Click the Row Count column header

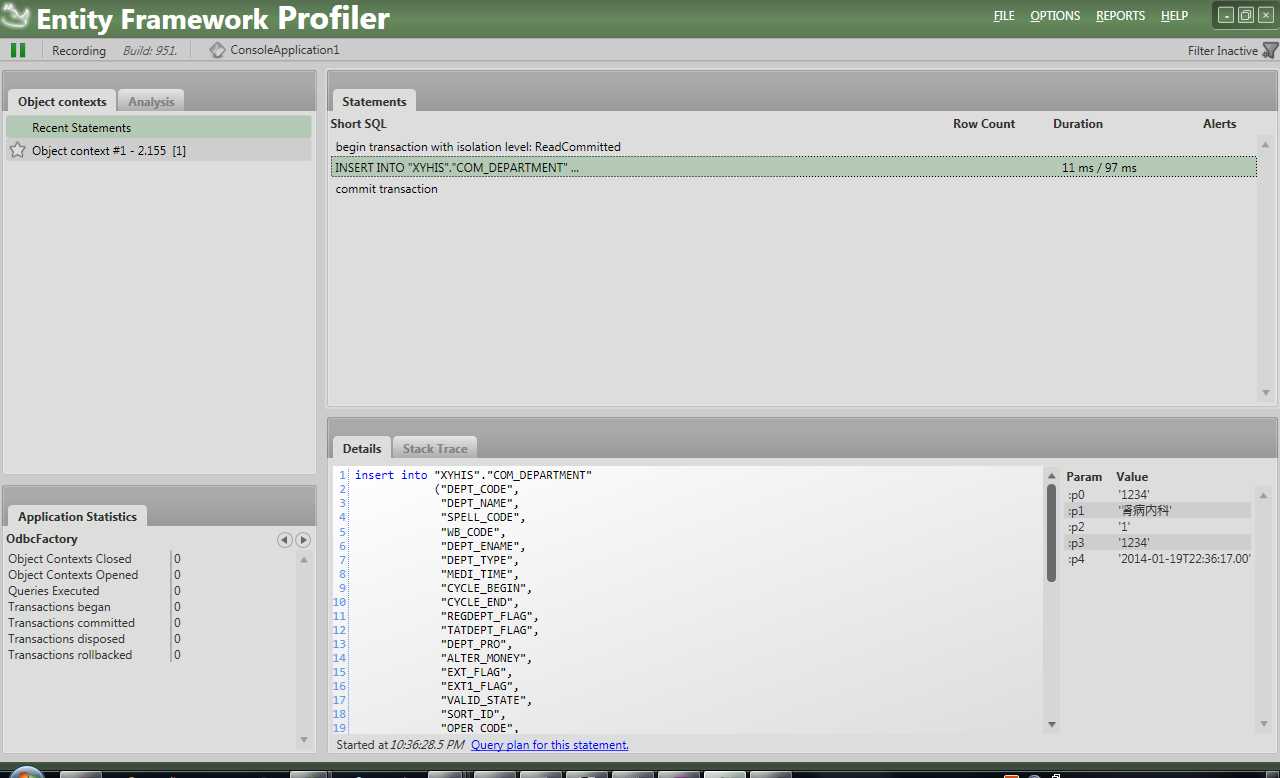984,124
